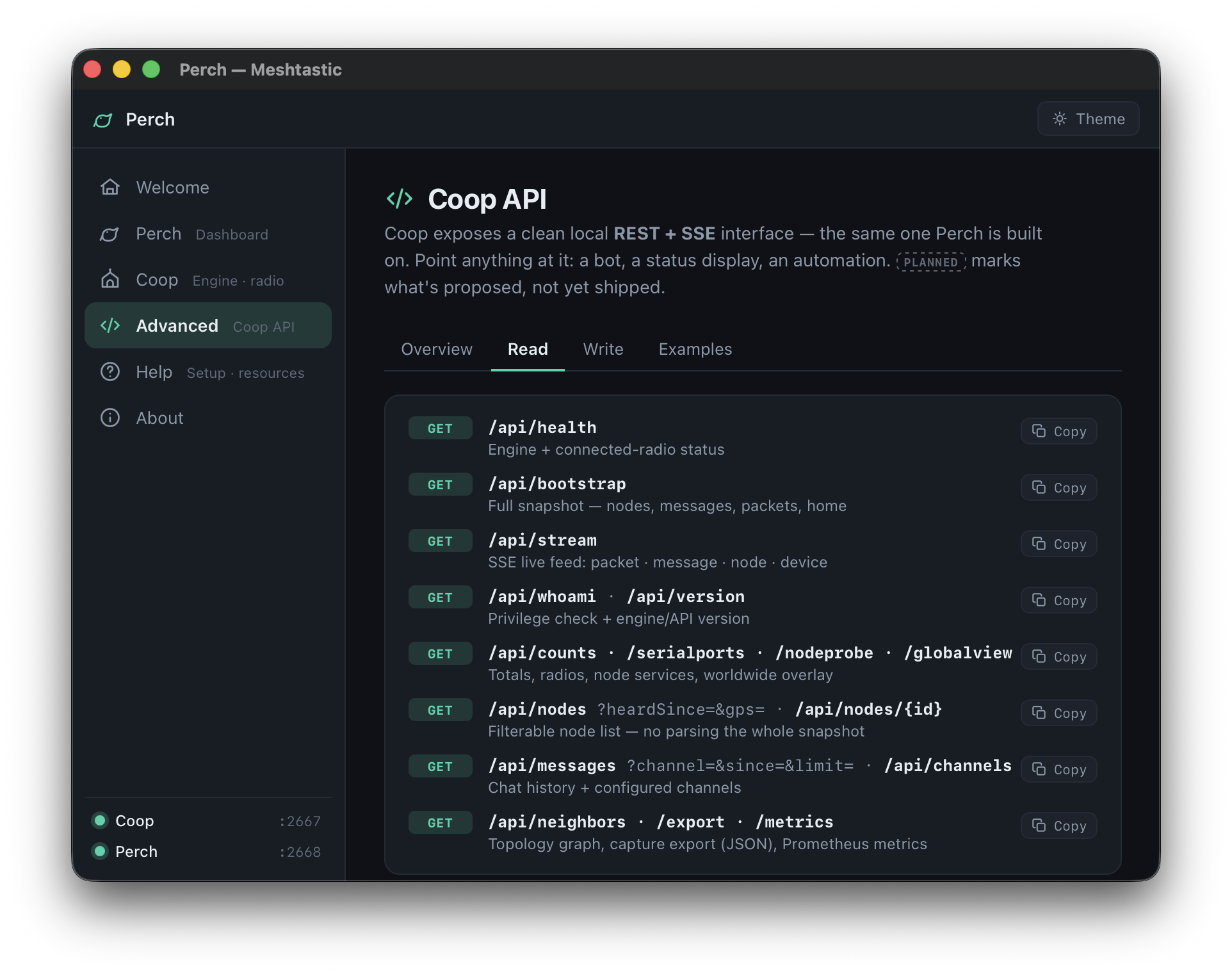Click the /api/stream endpoint path
The image size is (1232, 976).
click(542, 540)
